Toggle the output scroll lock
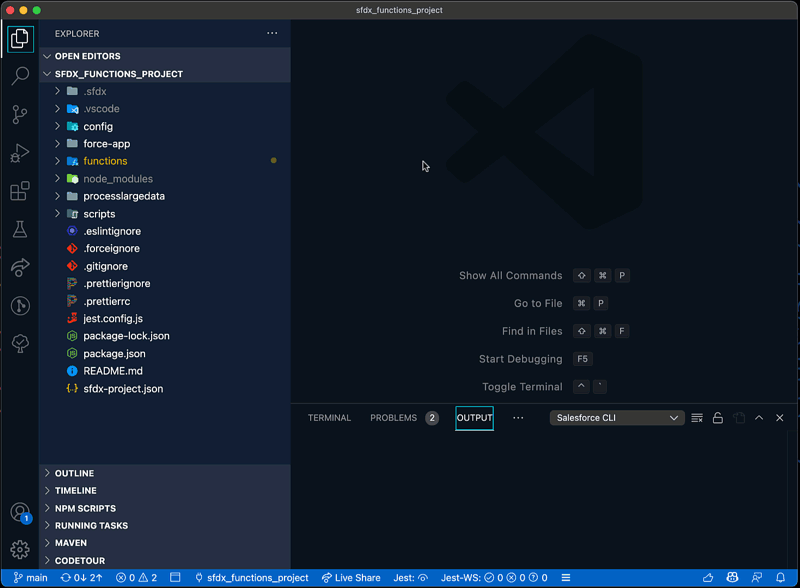This screenshot has width=800, height=588. [x=717, y=418]
